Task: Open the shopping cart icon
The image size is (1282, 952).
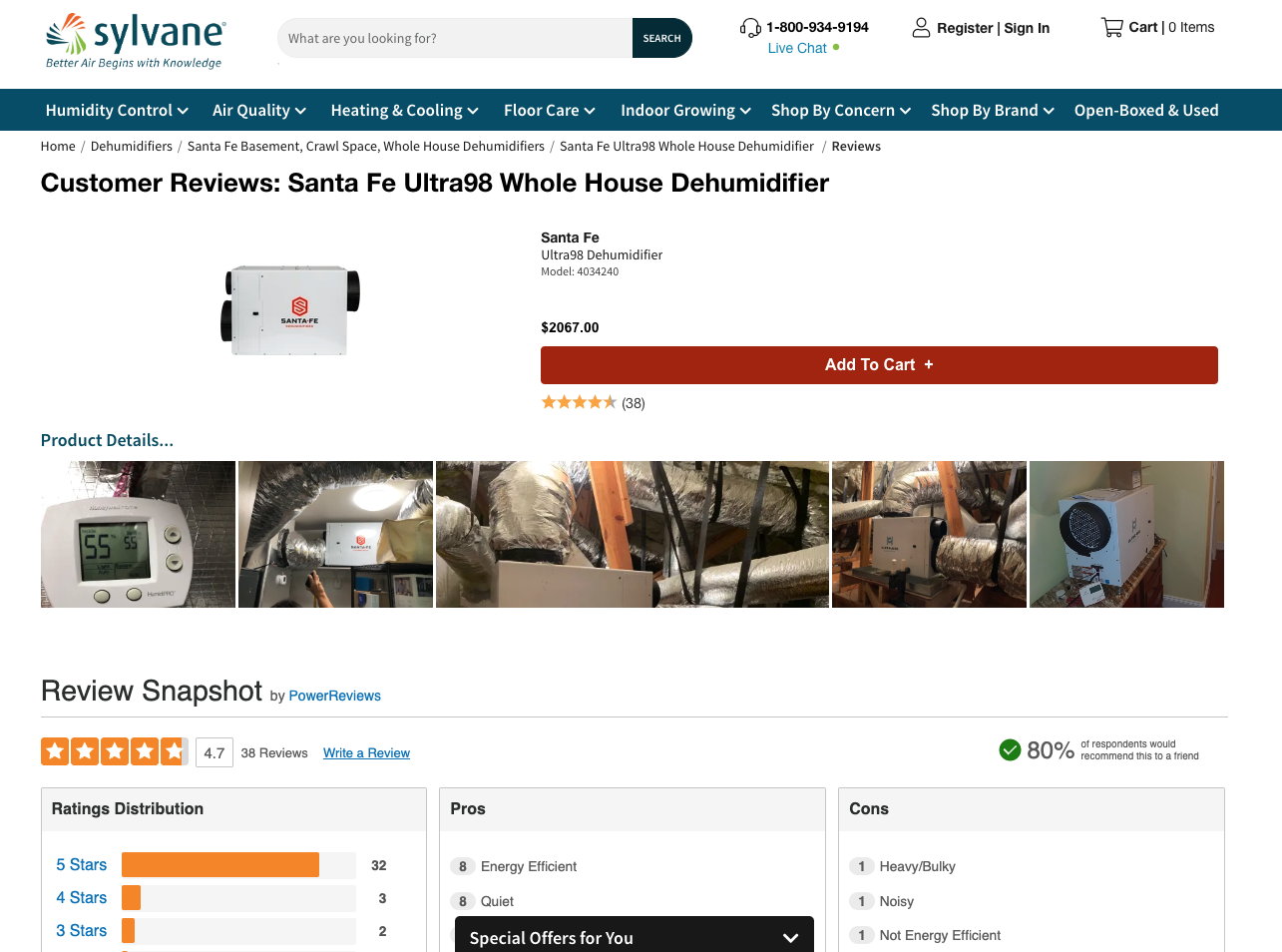Action: point(1111,28)
